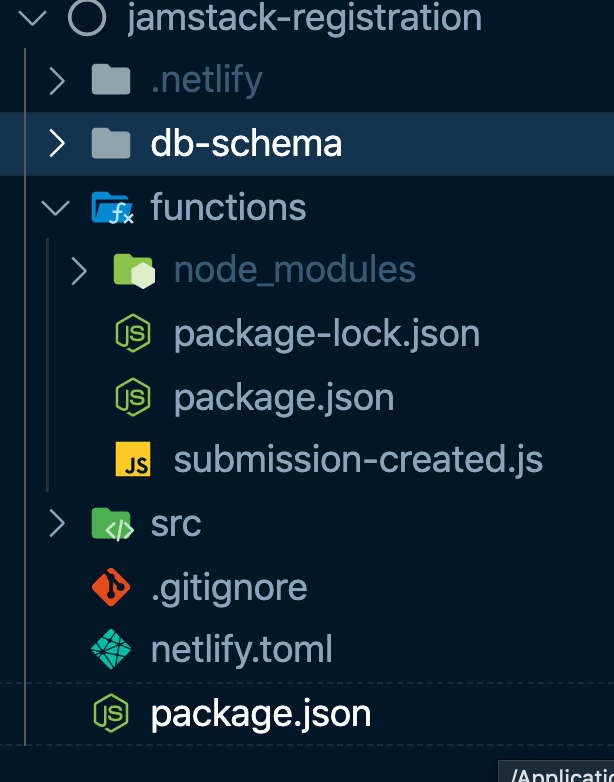Open the root-level package.json file
The height and width of the screenshot is (782, 614).
[x=261, y=715]
